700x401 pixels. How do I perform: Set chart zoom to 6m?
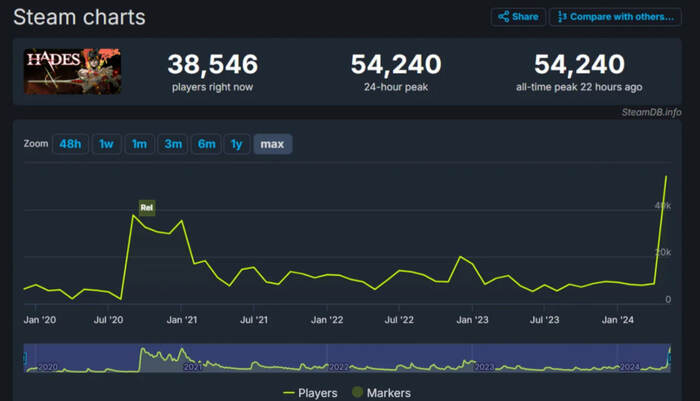click(206, 144)
